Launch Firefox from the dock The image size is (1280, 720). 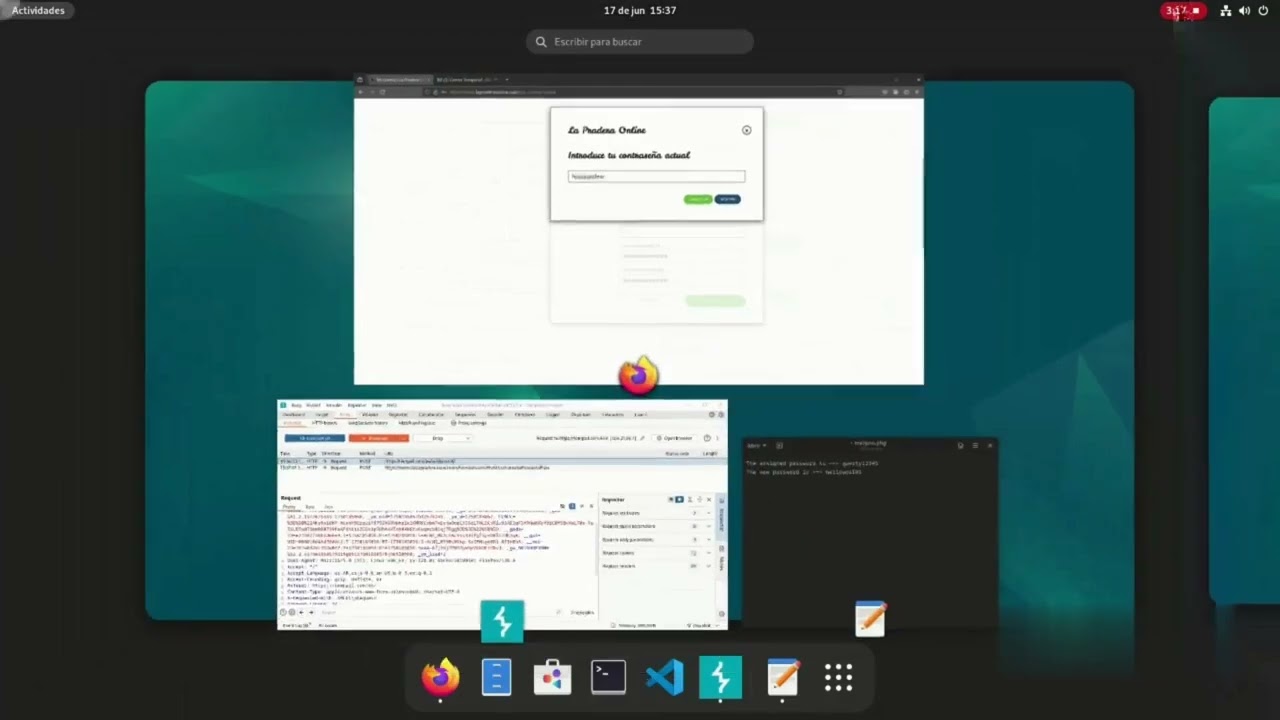pyautogui.click(x=440, y=678)
